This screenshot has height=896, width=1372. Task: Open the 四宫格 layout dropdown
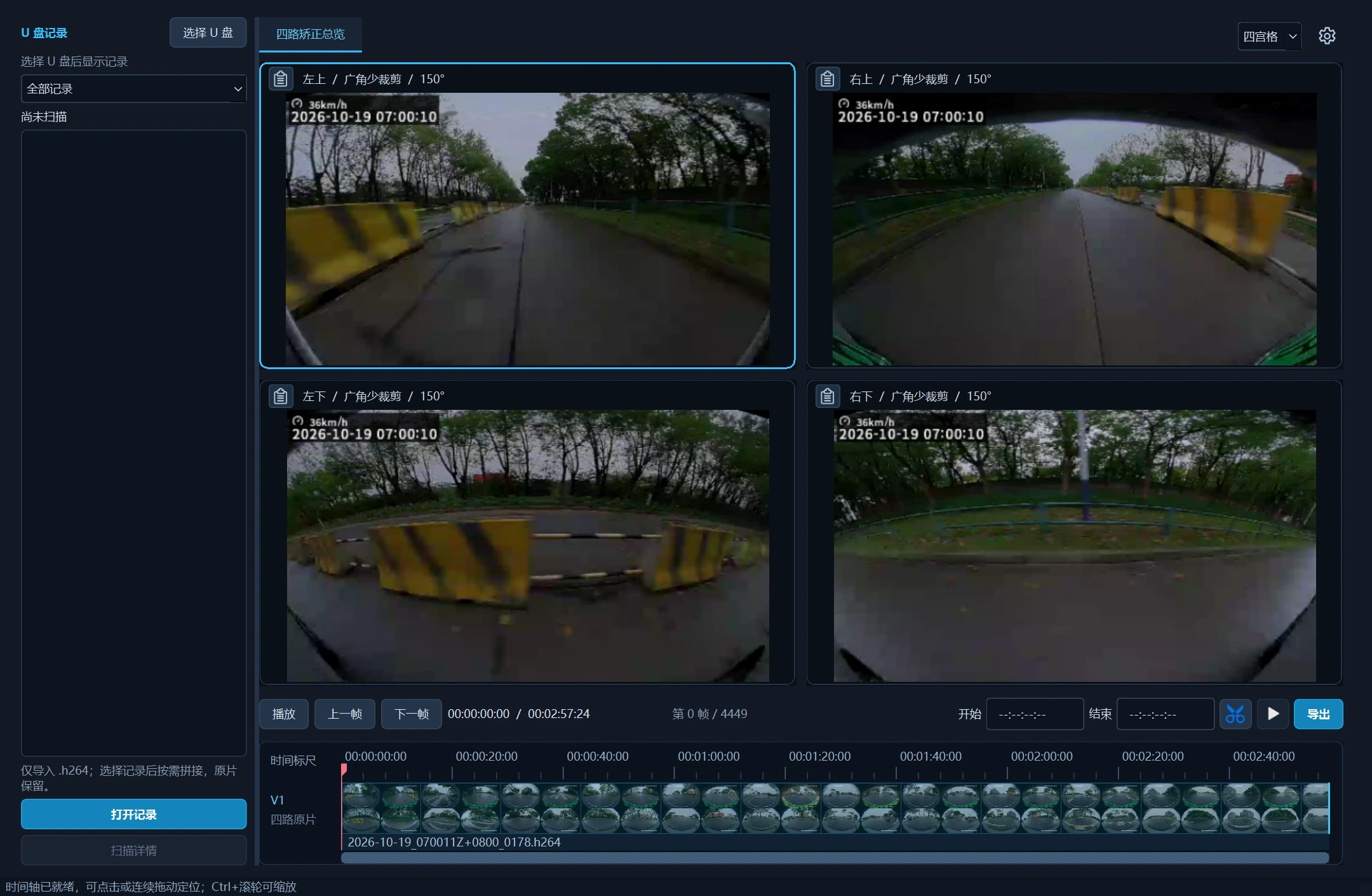click(x=1269, y=36)
